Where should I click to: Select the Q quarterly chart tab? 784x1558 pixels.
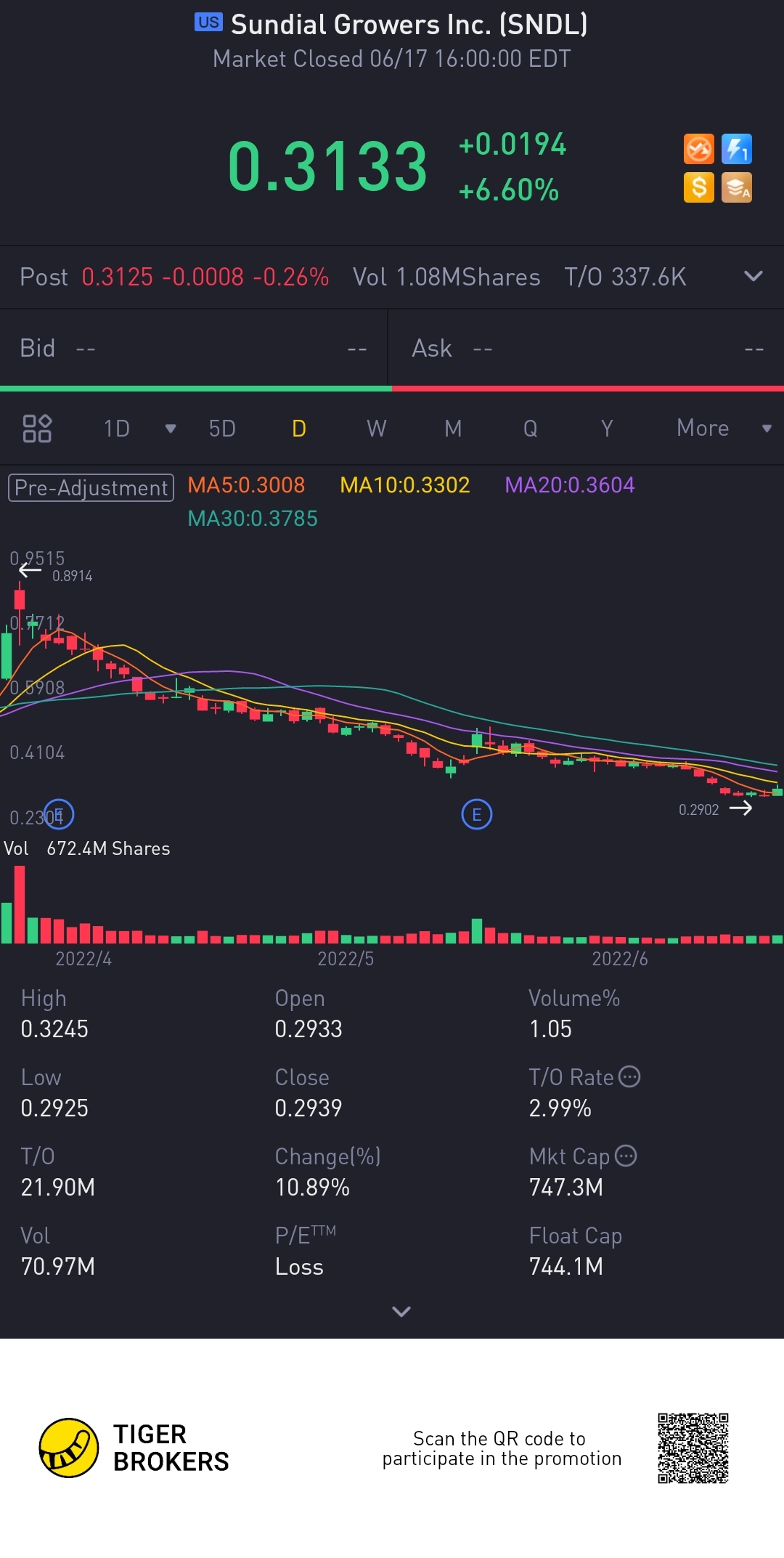click(x=531, y=429)
